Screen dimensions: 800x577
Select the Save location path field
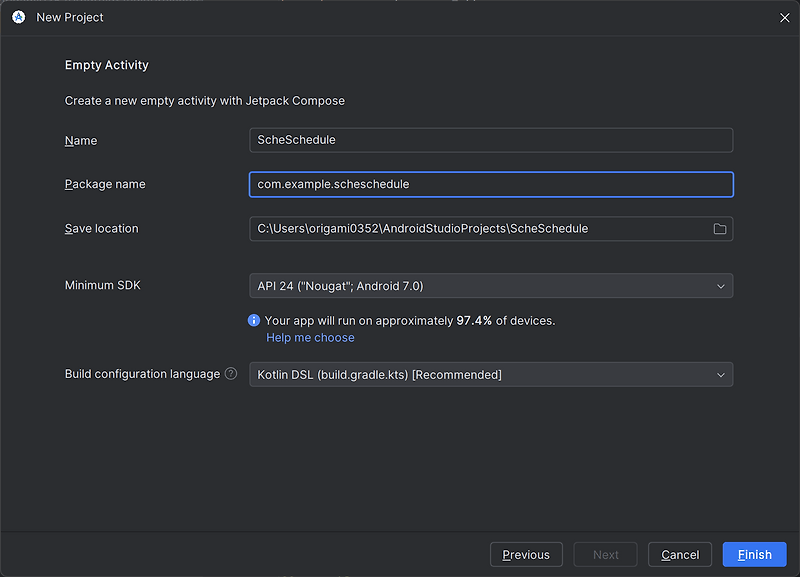click(480, 228)
